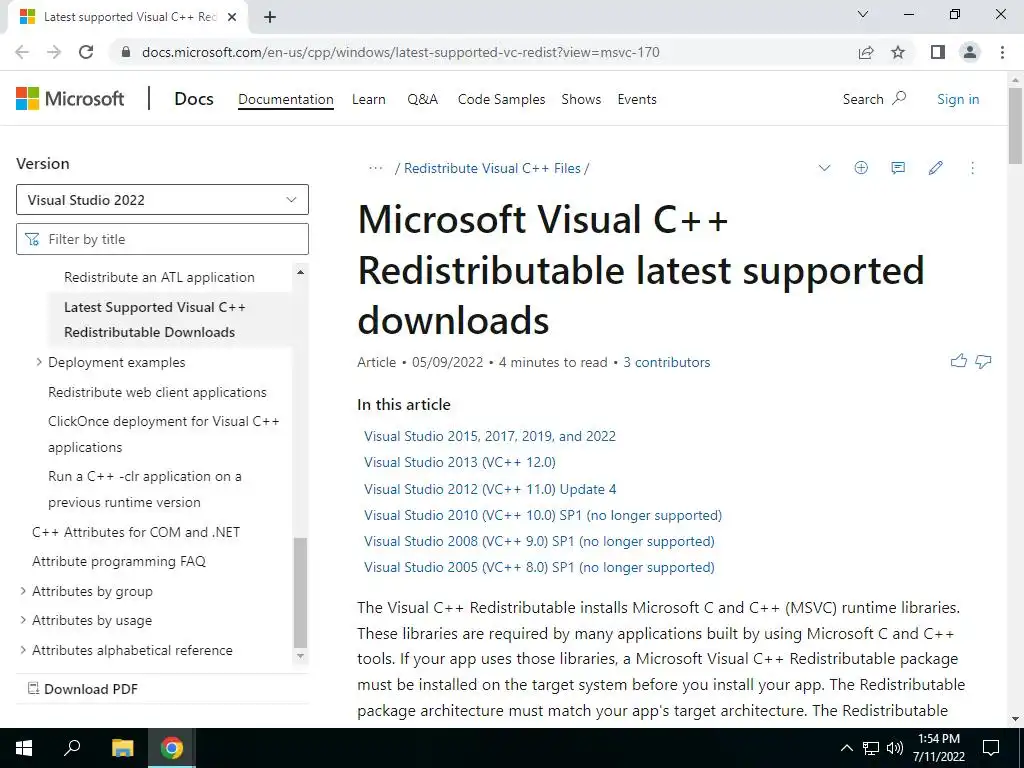This screenshot has width=1024, height=768.
Task: Click the Microsoft logo
Action: click(x=70, y=99)
